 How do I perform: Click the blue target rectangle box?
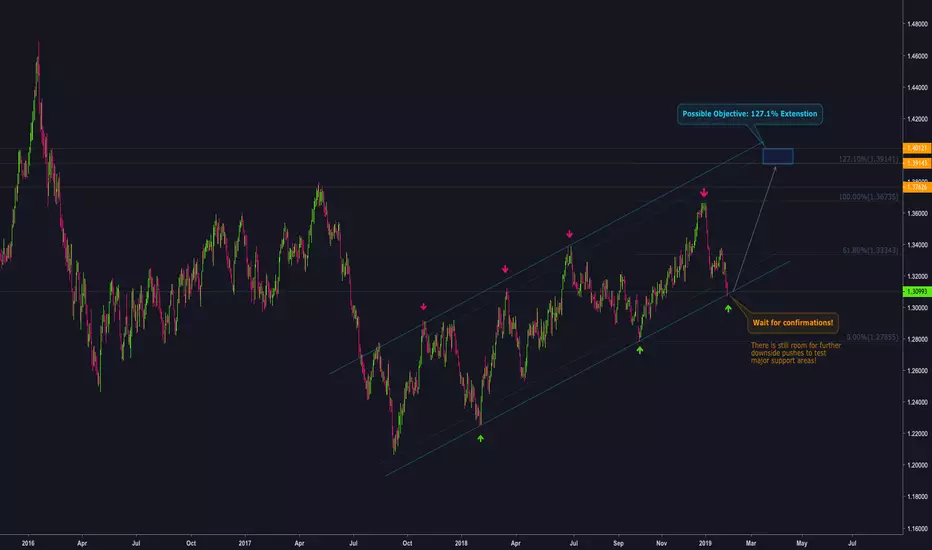[777, 156]
